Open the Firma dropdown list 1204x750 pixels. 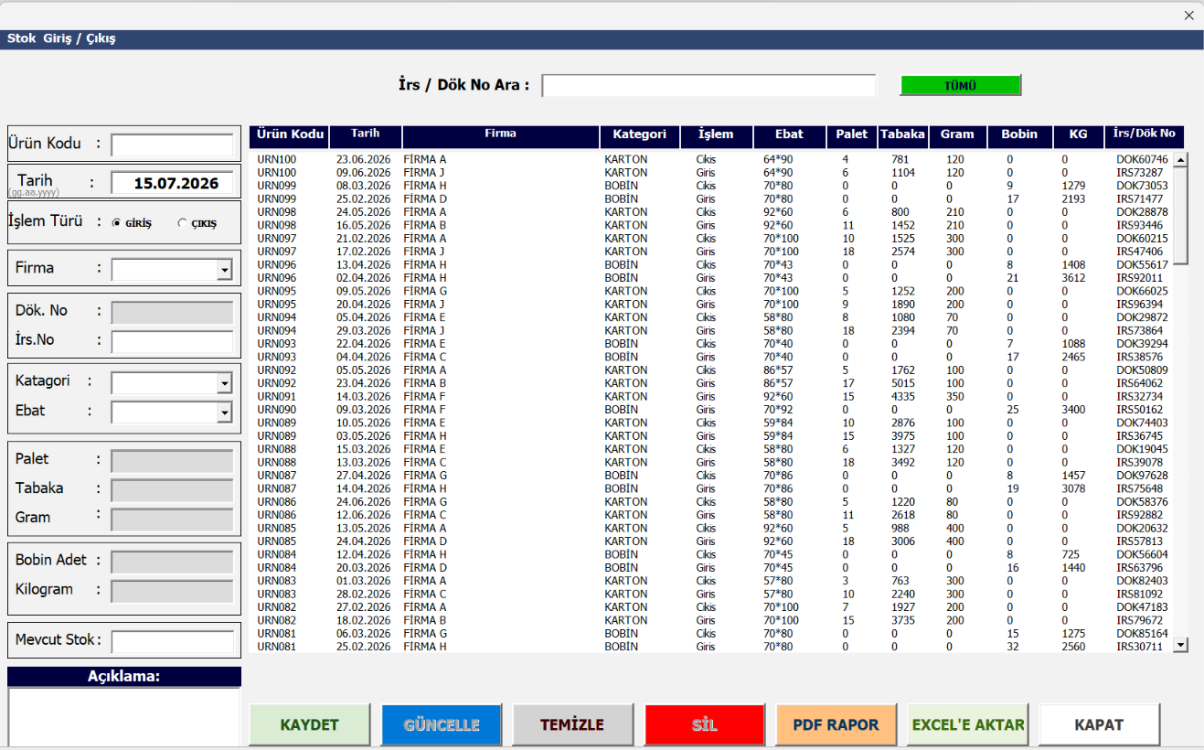224,270
